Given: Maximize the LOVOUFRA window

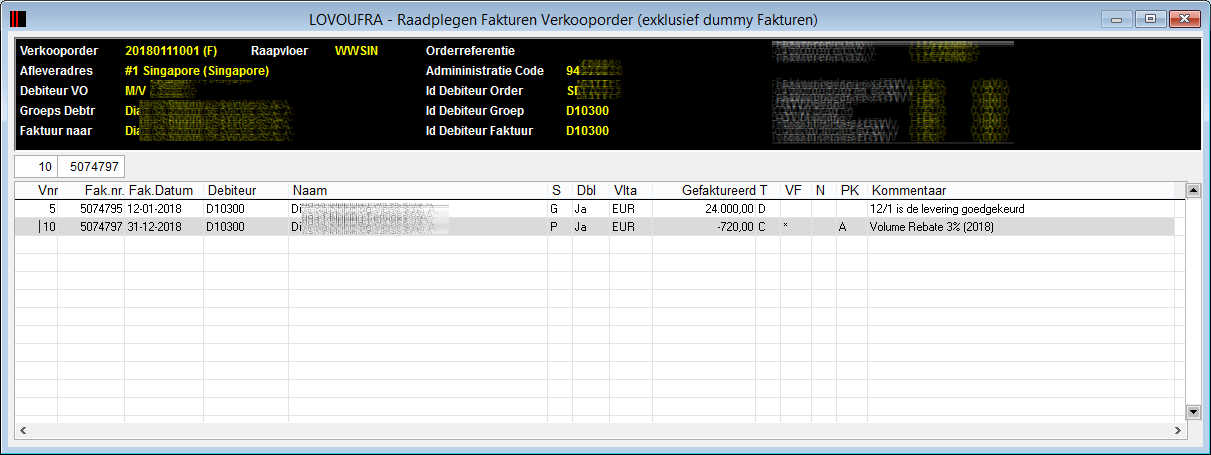Looking at the screenshot, I should (1150, 18).
